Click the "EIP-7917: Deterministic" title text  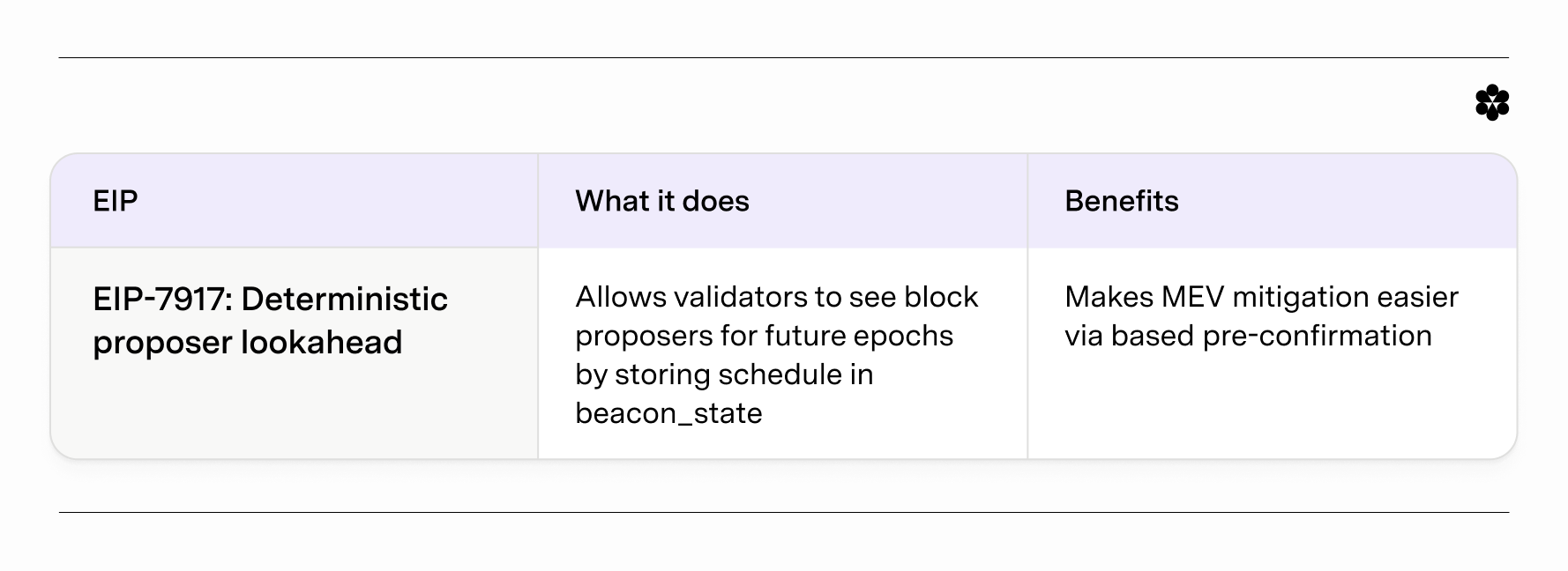click(x=270, y=300)
